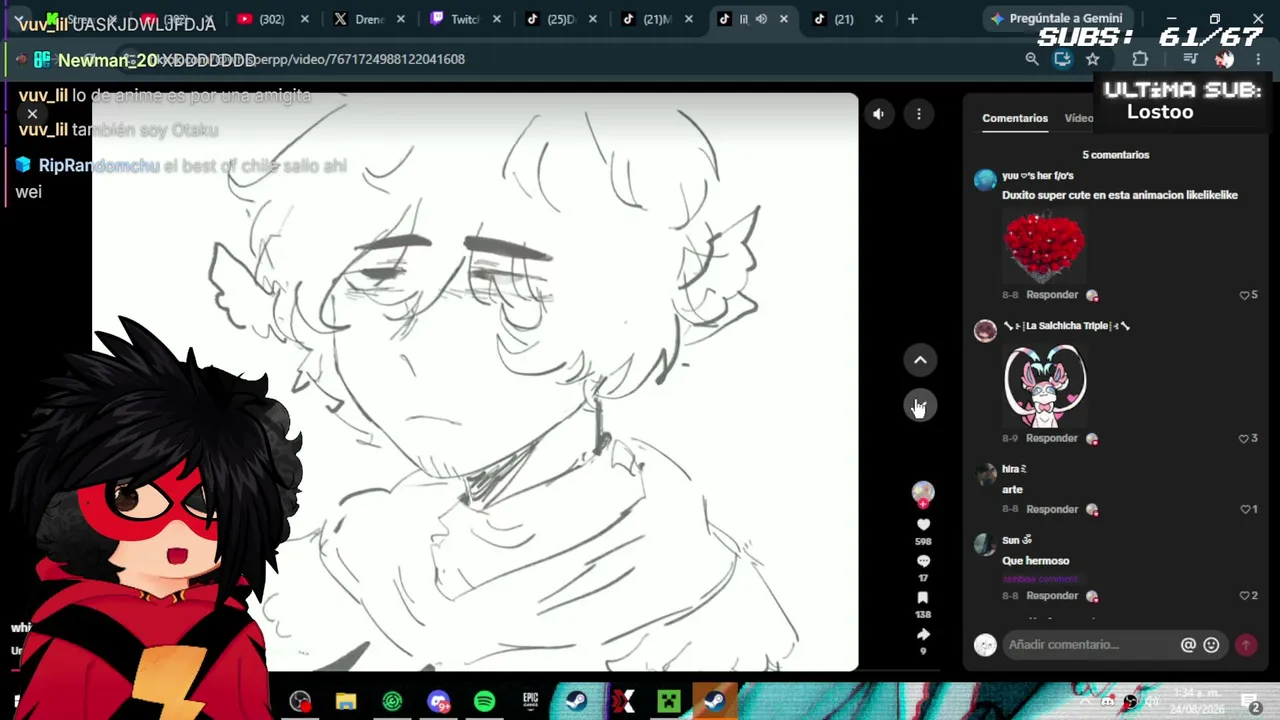Image resolution: width=1280 pixels, height=720 pixels.
Task: Bookmark this page with the star icon
Action: coord(1093,59)
